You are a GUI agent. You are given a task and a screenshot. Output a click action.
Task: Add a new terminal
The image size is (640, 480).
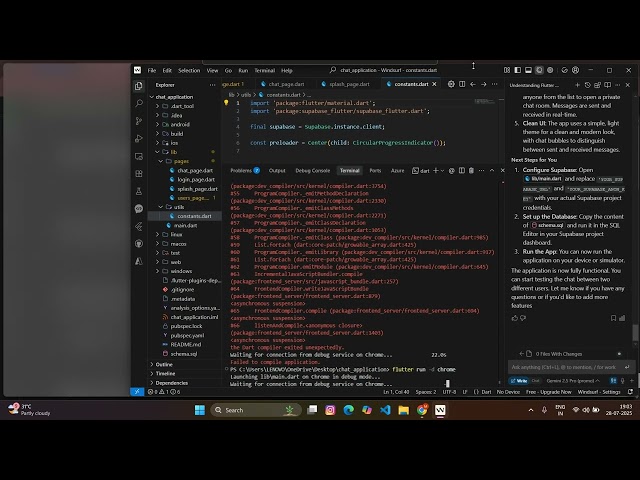436,171
